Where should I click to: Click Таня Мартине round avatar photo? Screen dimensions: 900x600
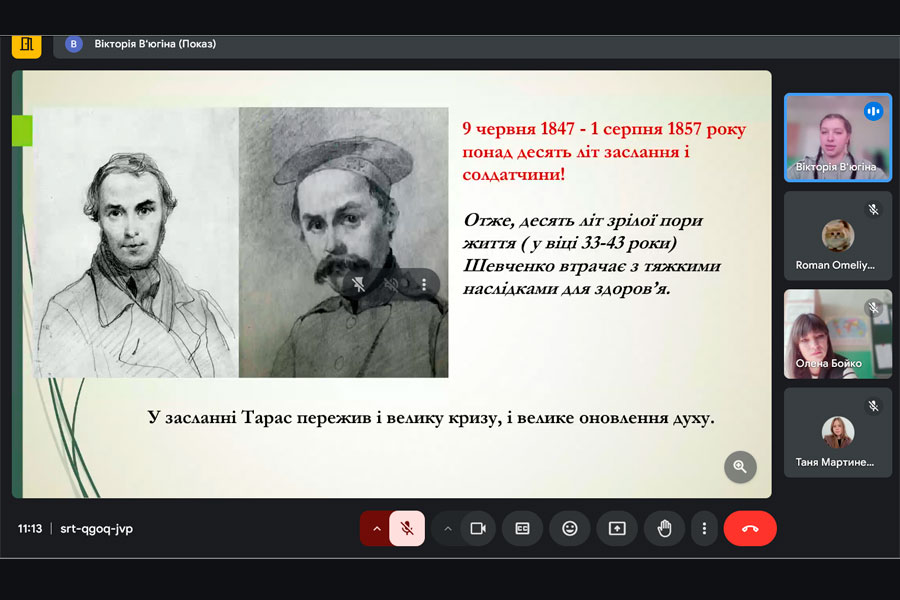pos(838,432)
